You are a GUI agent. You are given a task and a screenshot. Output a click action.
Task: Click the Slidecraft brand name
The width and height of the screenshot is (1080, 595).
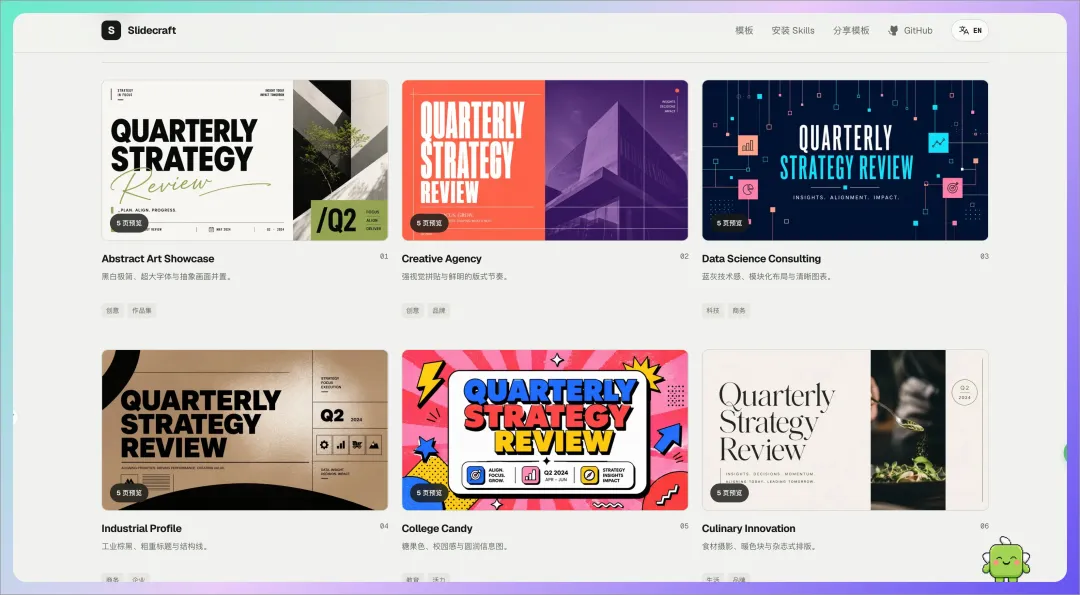pyautogui.click(x=152, y=30)
